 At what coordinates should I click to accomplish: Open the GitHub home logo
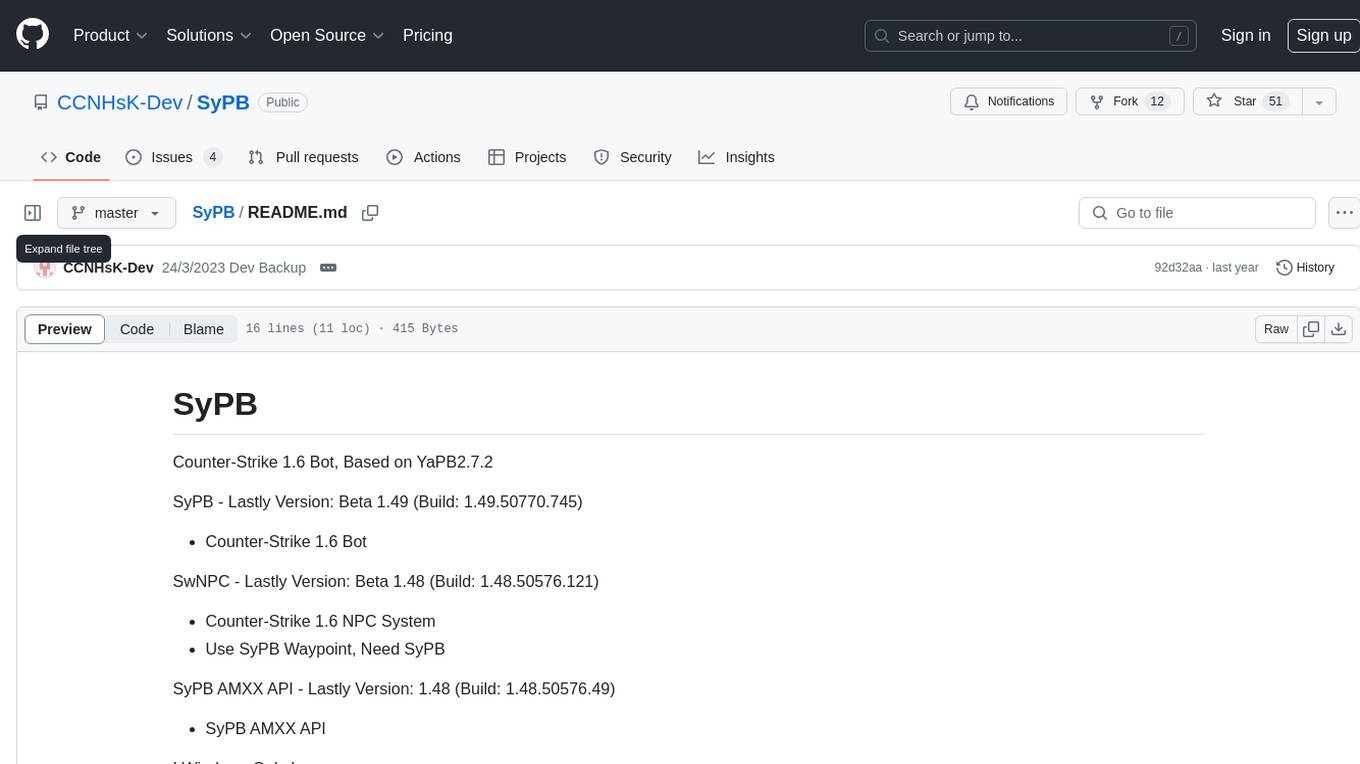[33, 35]
